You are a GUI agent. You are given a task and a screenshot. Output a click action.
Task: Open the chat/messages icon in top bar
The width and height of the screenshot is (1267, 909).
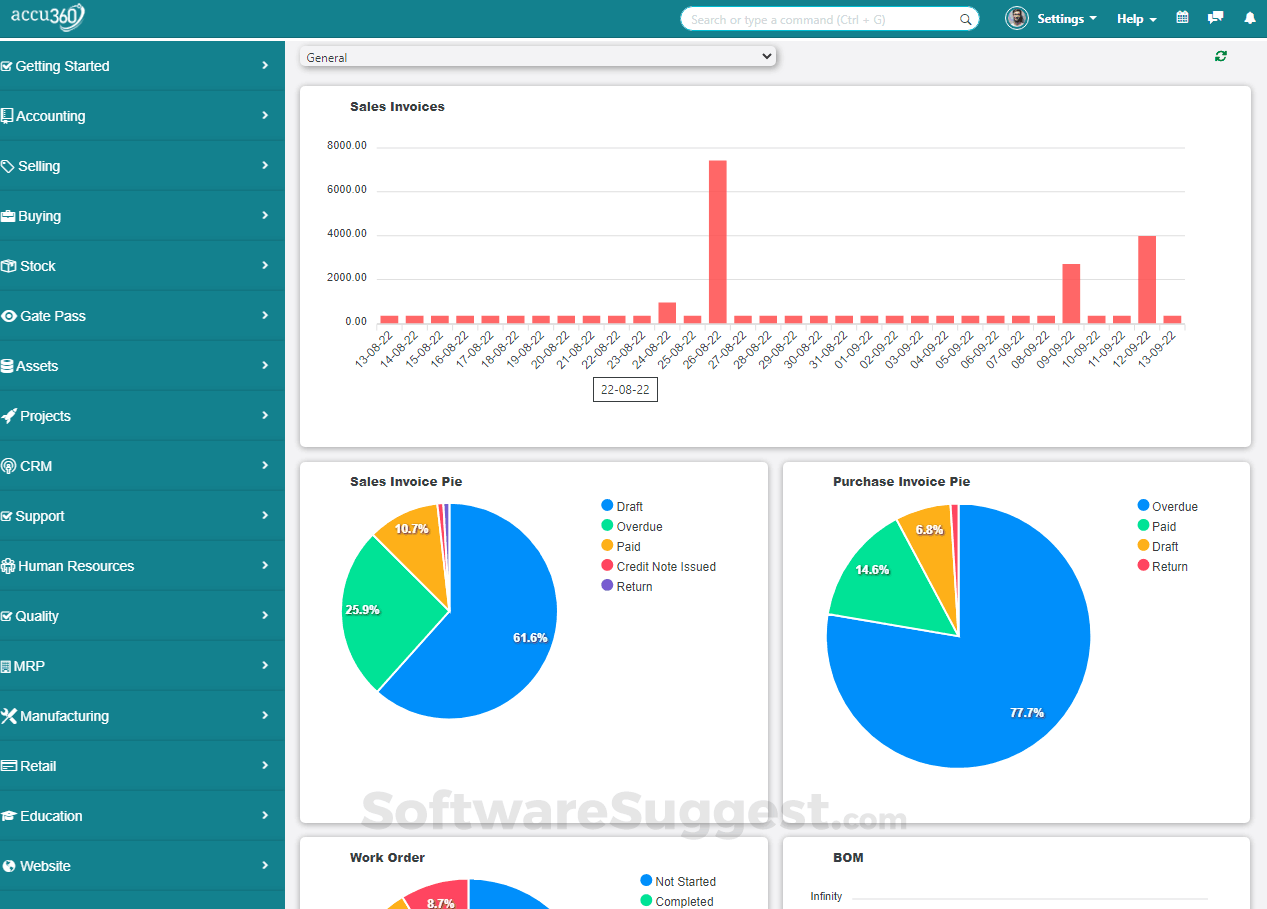coord(1214,17)
